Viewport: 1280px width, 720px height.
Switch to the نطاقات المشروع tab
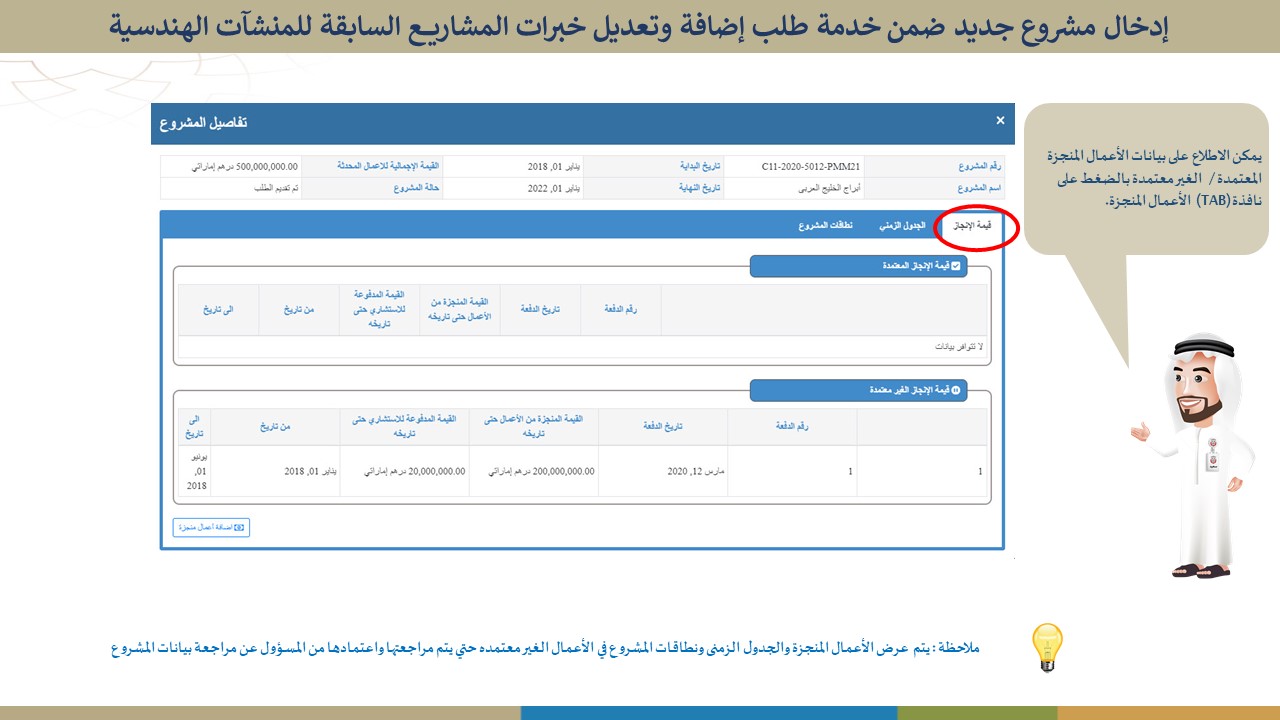pyautogui.click(x=825, y=226)
